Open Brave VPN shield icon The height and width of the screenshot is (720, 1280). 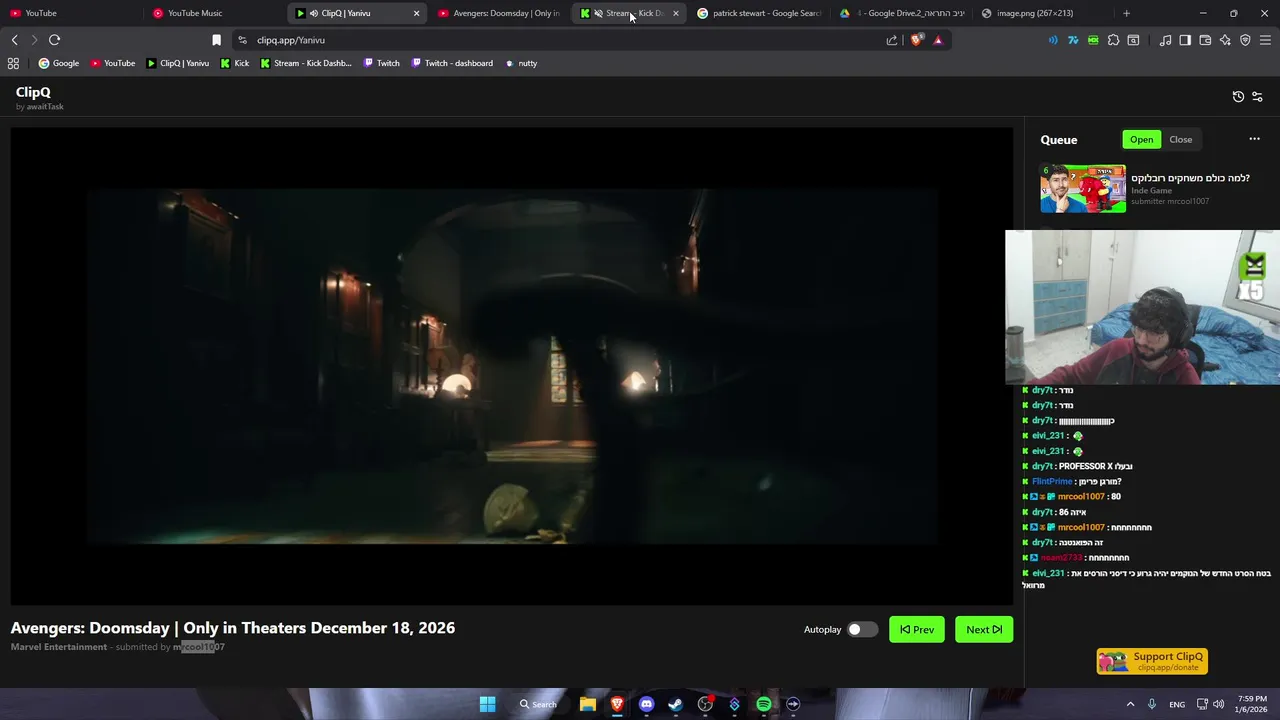point(1245,40)
